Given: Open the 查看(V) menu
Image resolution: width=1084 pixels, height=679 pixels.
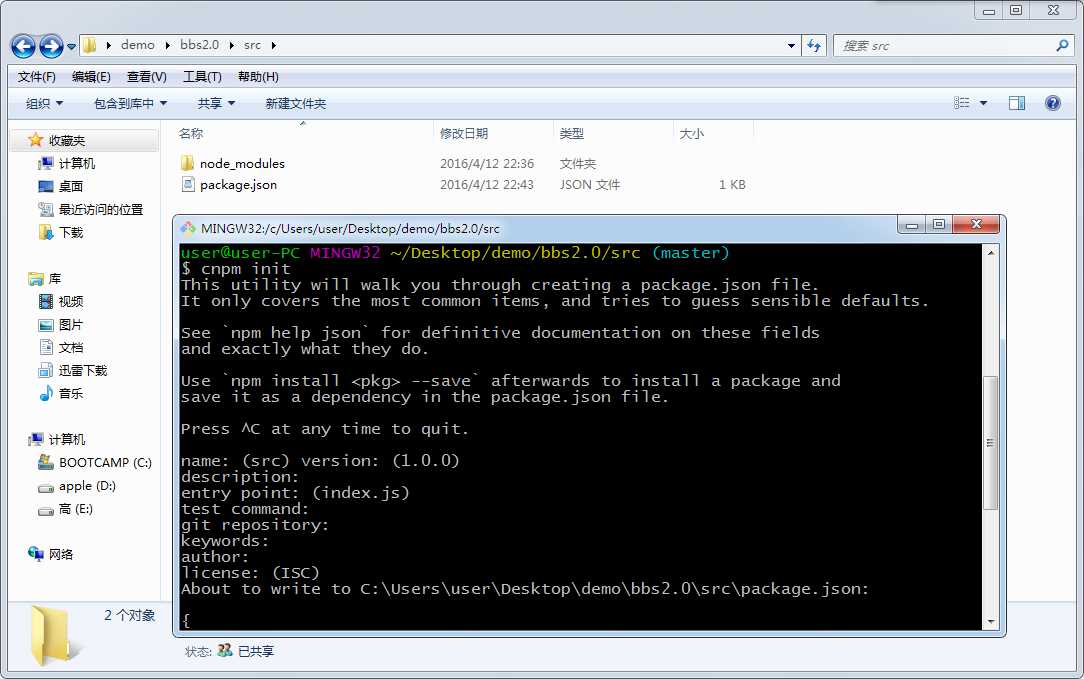Looking at the screenshot, I should pos(147,77).
